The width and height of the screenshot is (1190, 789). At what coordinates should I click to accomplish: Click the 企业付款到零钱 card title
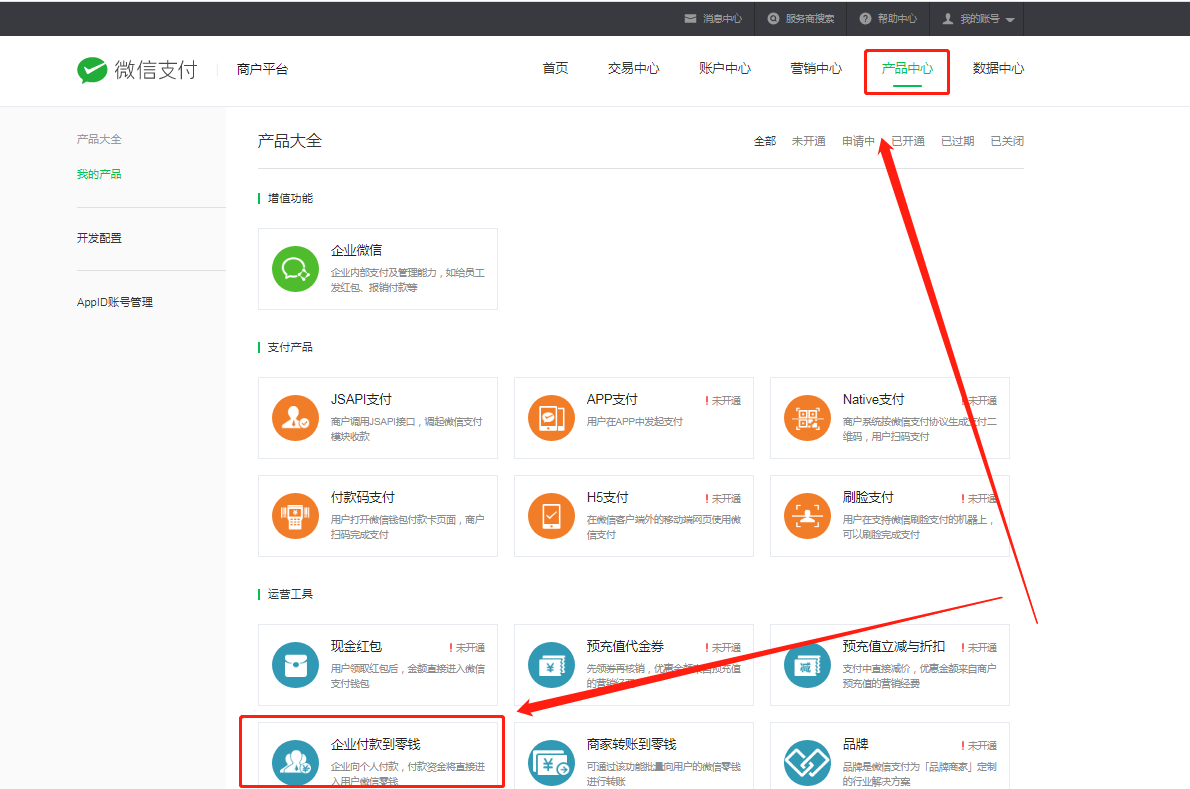tap(375, 744)
